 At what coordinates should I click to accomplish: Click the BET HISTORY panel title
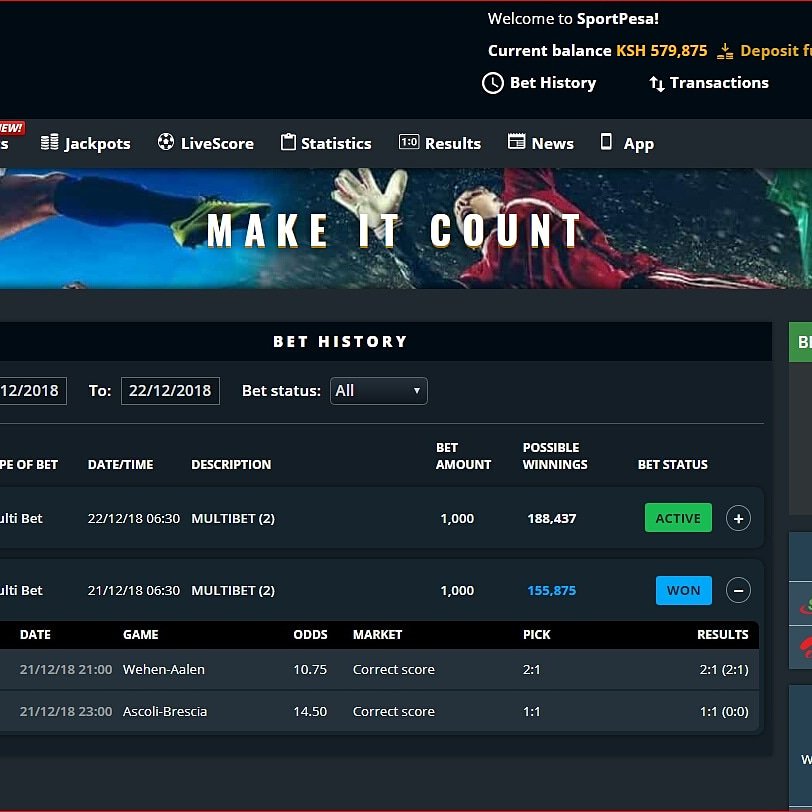340,342
